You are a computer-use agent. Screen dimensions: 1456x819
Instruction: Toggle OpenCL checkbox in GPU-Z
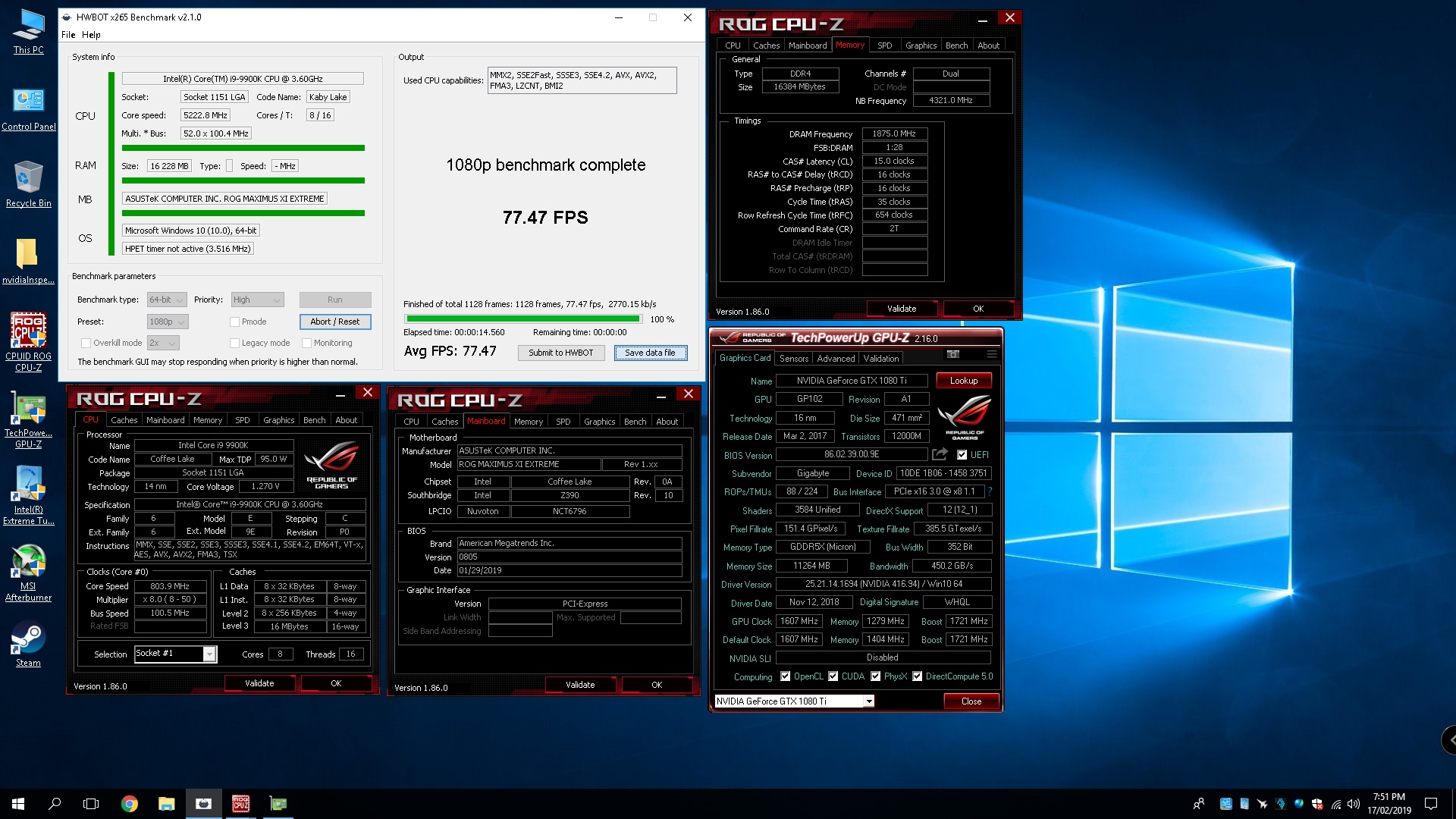[785, 676]
